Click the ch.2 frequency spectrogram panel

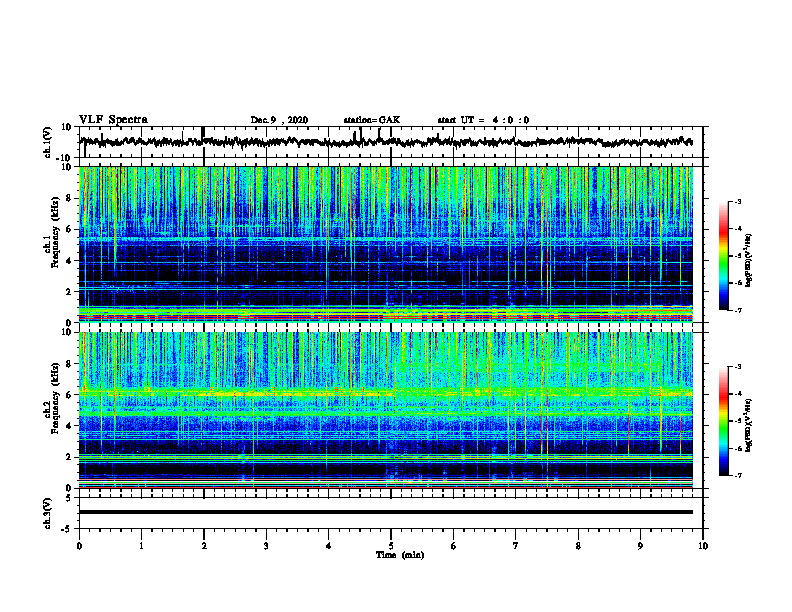[x=386, y=410]
